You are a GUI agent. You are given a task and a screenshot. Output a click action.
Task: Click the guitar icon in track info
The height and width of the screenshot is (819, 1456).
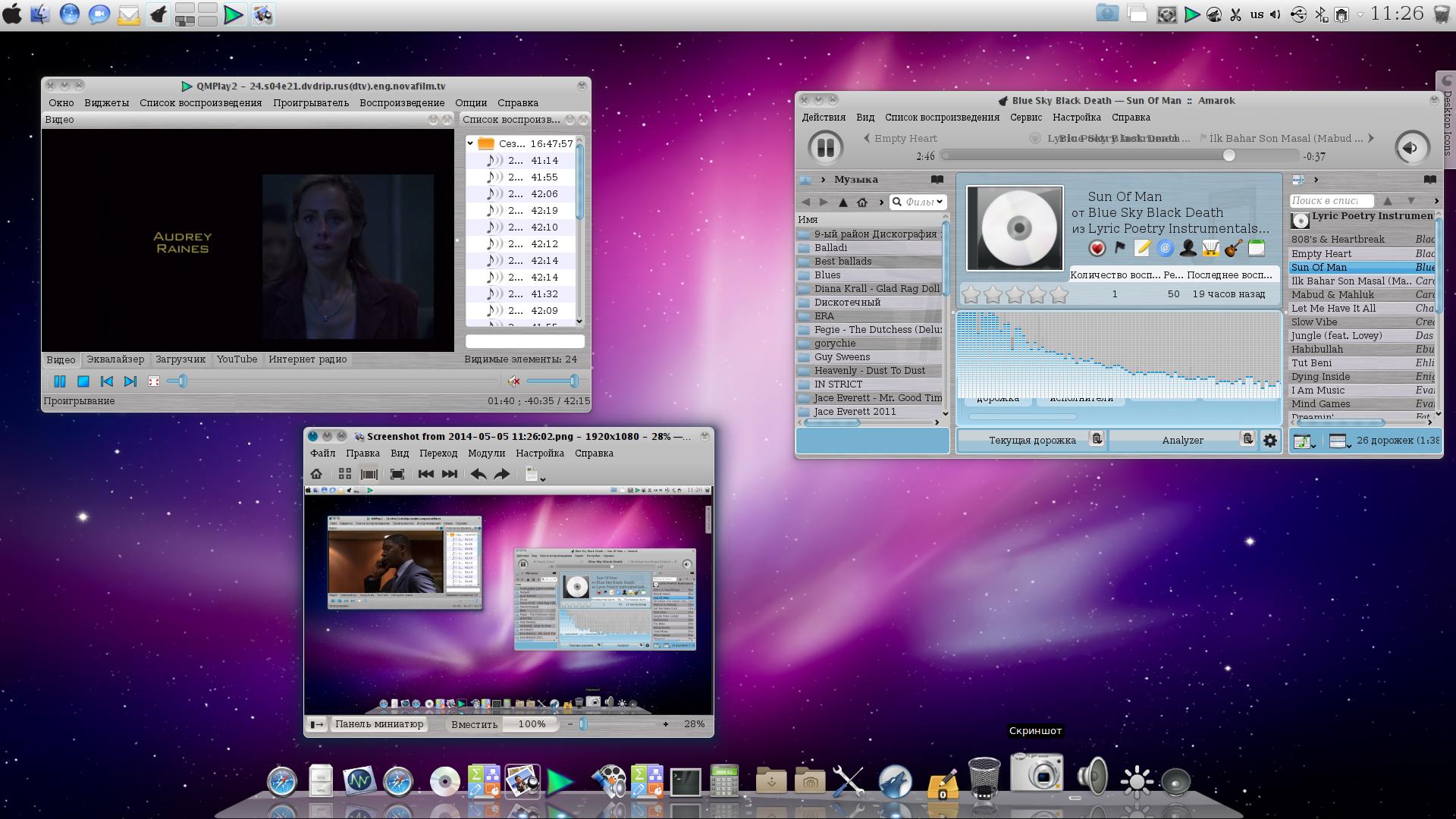(1233, 248)
